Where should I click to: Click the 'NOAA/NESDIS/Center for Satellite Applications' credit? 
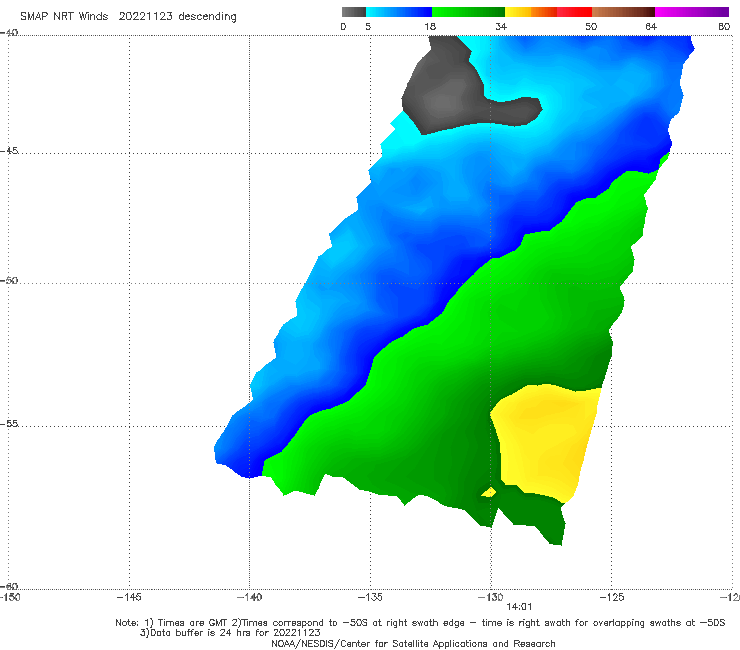click(x=413, y=643)
